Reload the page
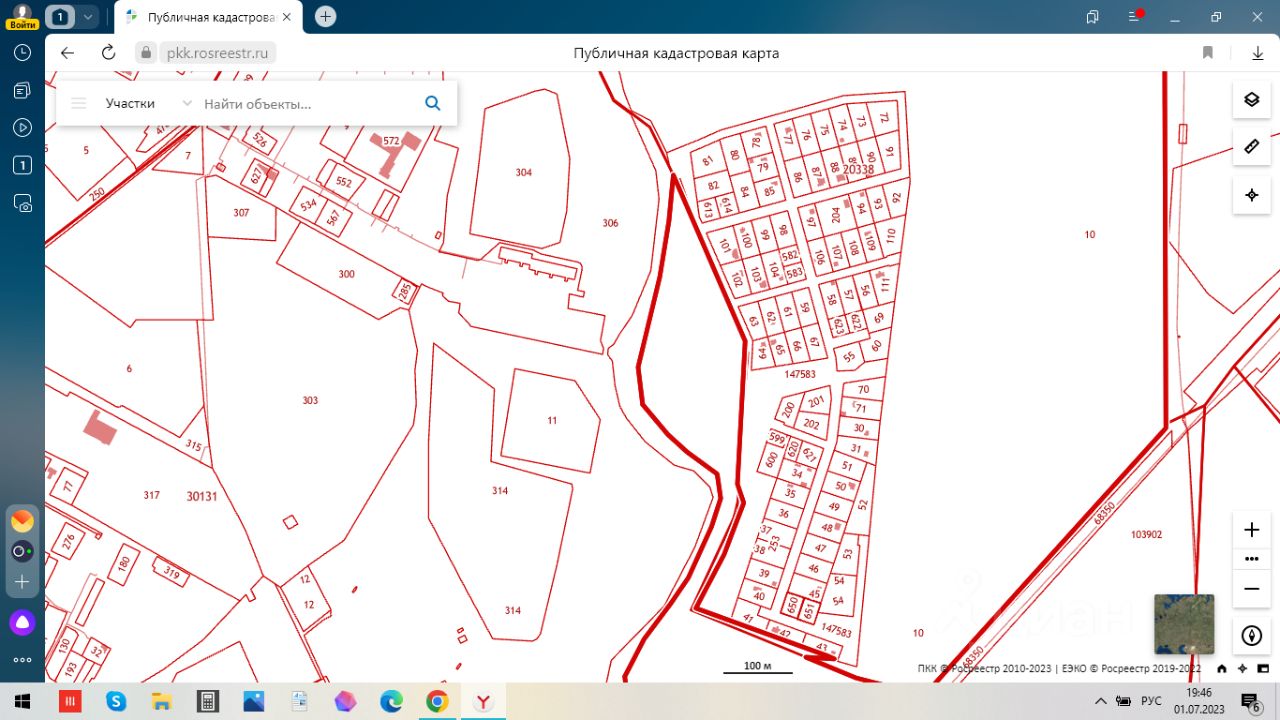 coord(108,53)
